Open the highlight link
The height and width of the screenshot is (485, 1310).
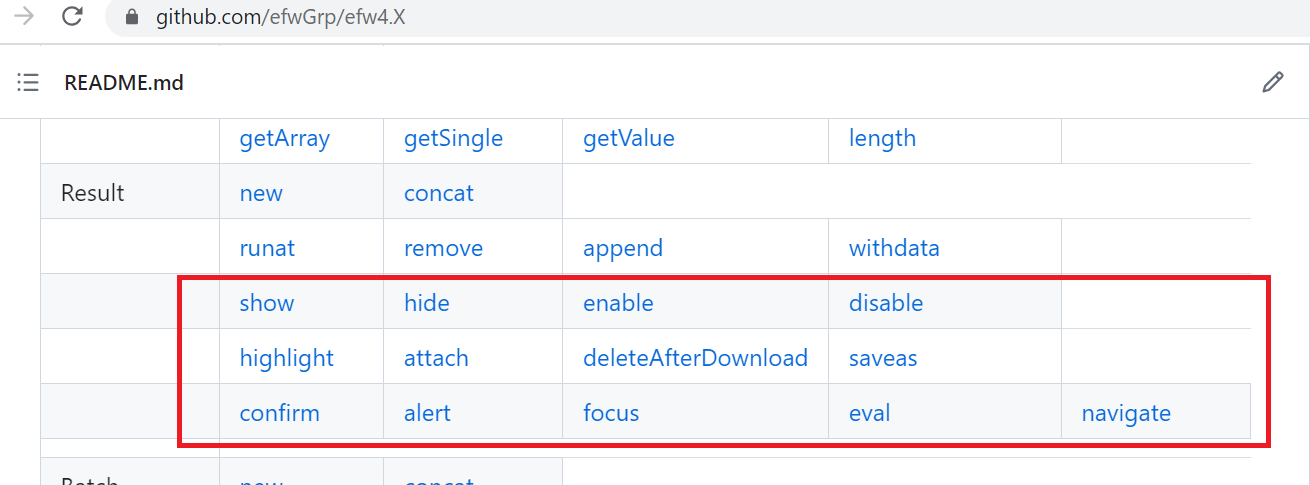pos(287,358)
